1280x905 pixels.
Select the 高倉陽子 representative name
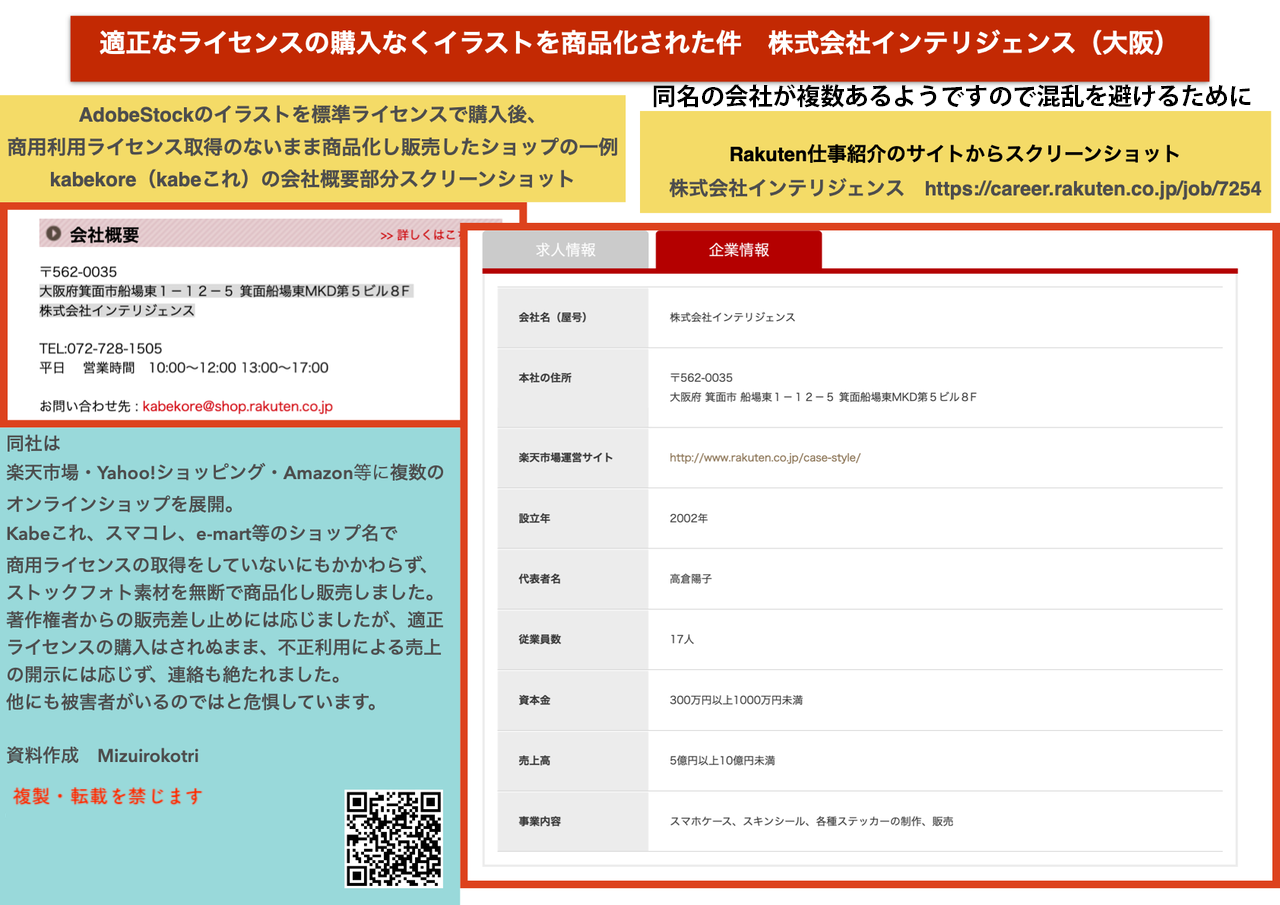tap(690, 579)
